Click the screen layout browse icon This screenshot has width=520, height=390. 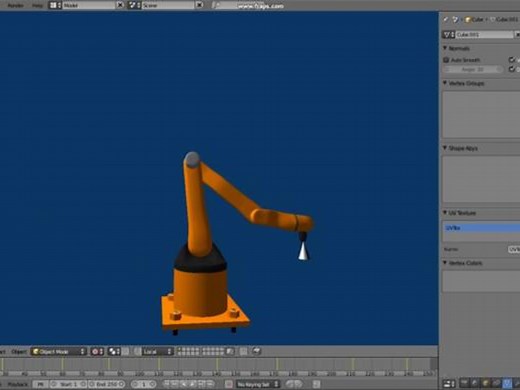55,5
